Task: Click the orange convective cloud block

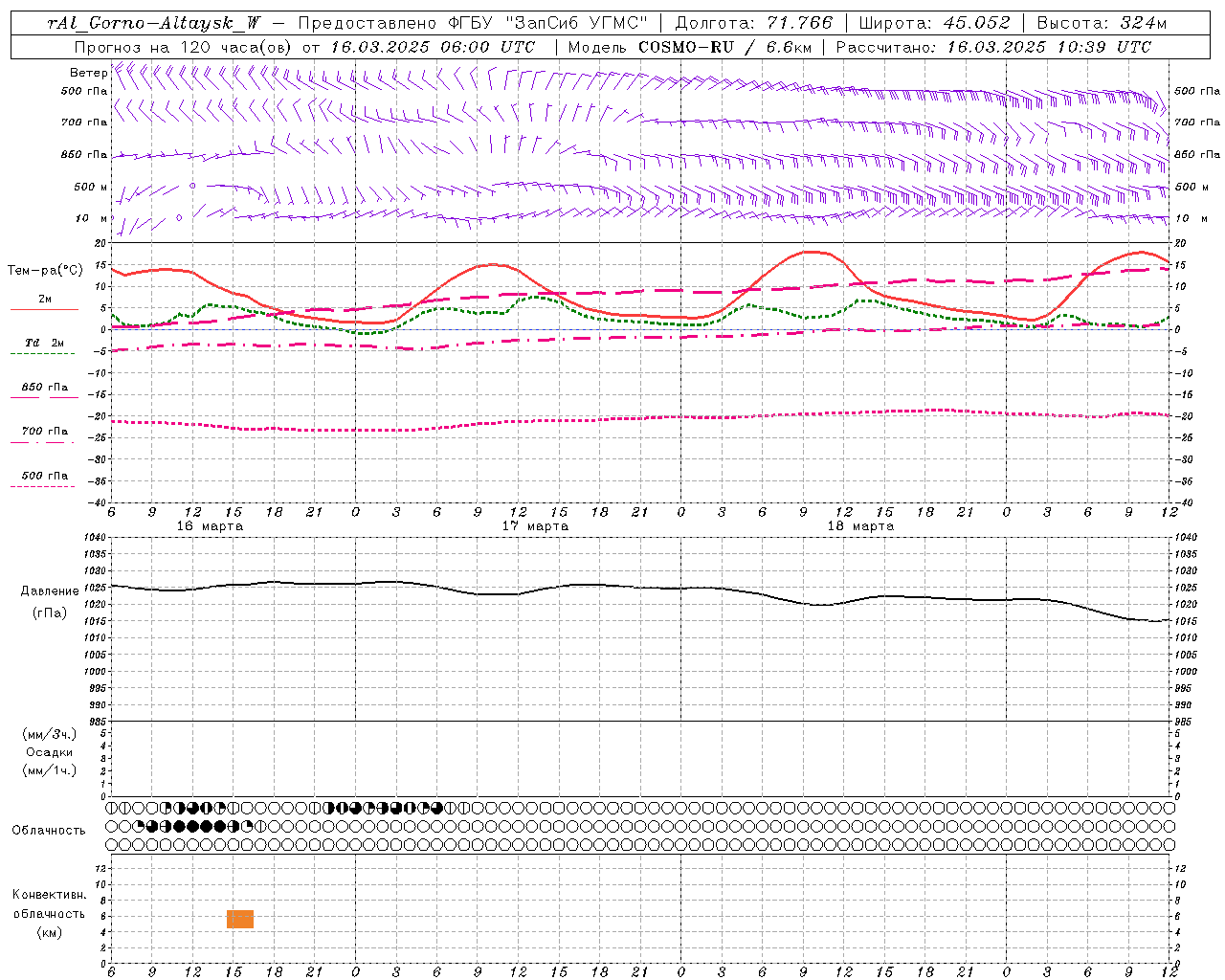Action: click(240, 920)
